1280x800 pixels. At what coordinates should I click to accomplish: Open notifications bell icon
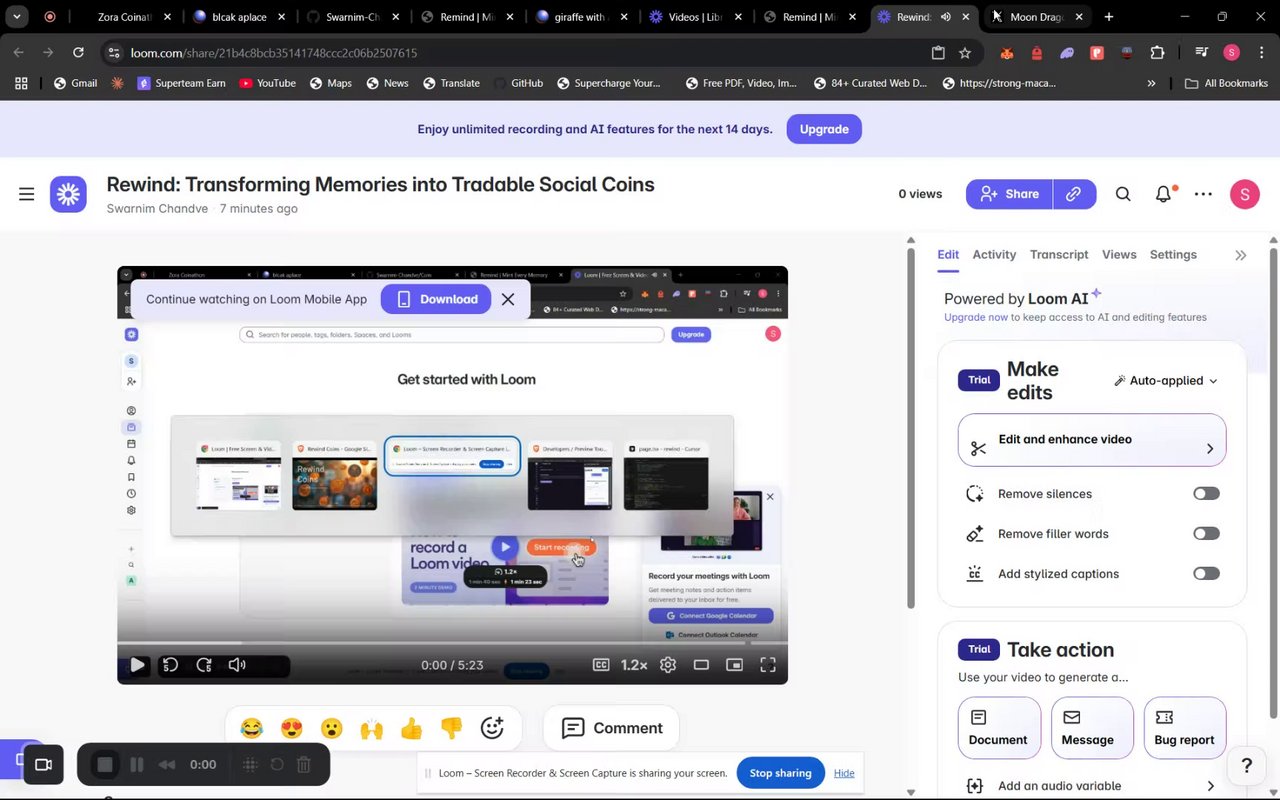pos(1163,194)
